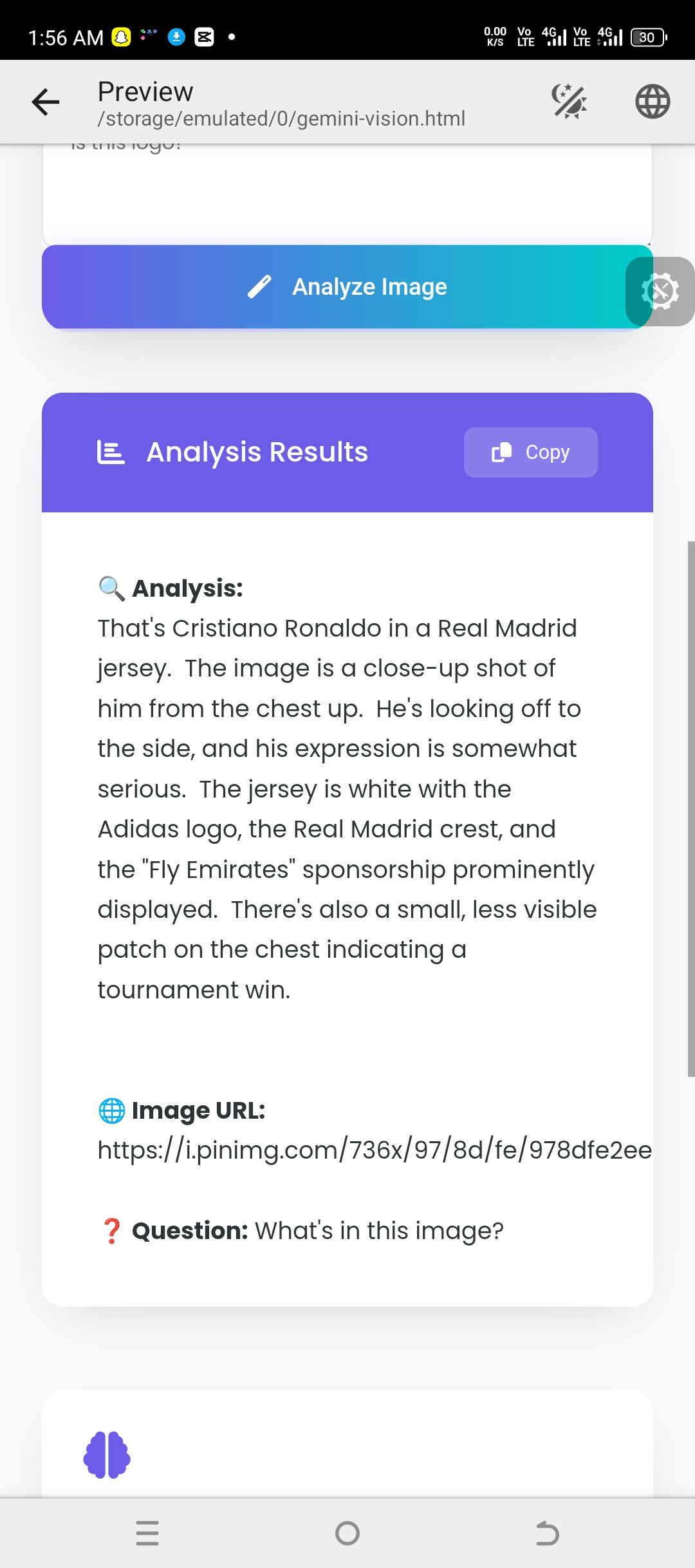Open the page with the globe browser icon
Image resolution: width=695 pixels, height=1568 pixels.
[653, 102]
